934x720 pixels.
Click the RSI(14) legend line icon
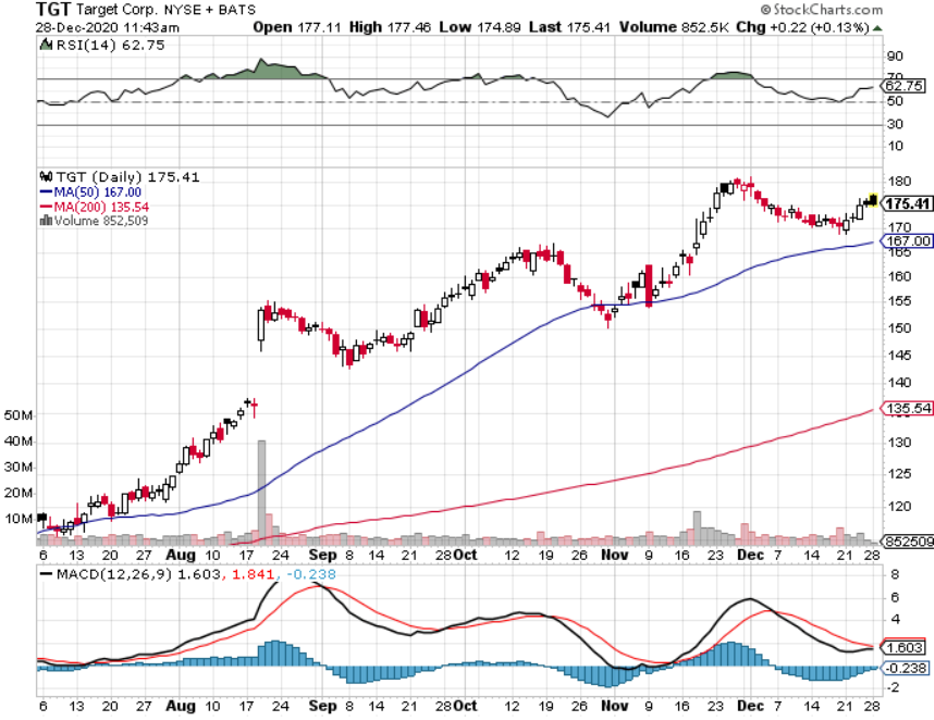pyautogui.click(x=44, y=45)
